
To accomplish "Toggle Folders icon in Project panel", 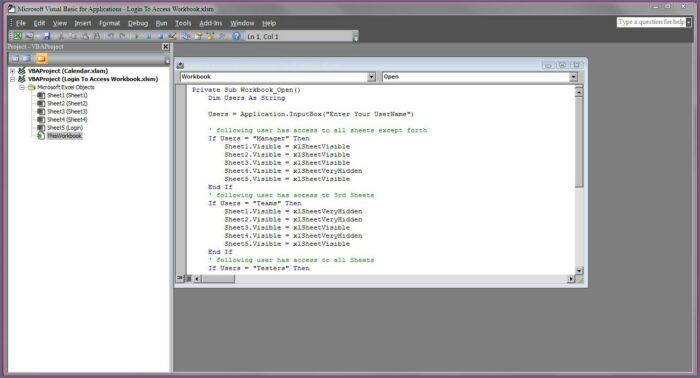I will click(x=41, y=58).
